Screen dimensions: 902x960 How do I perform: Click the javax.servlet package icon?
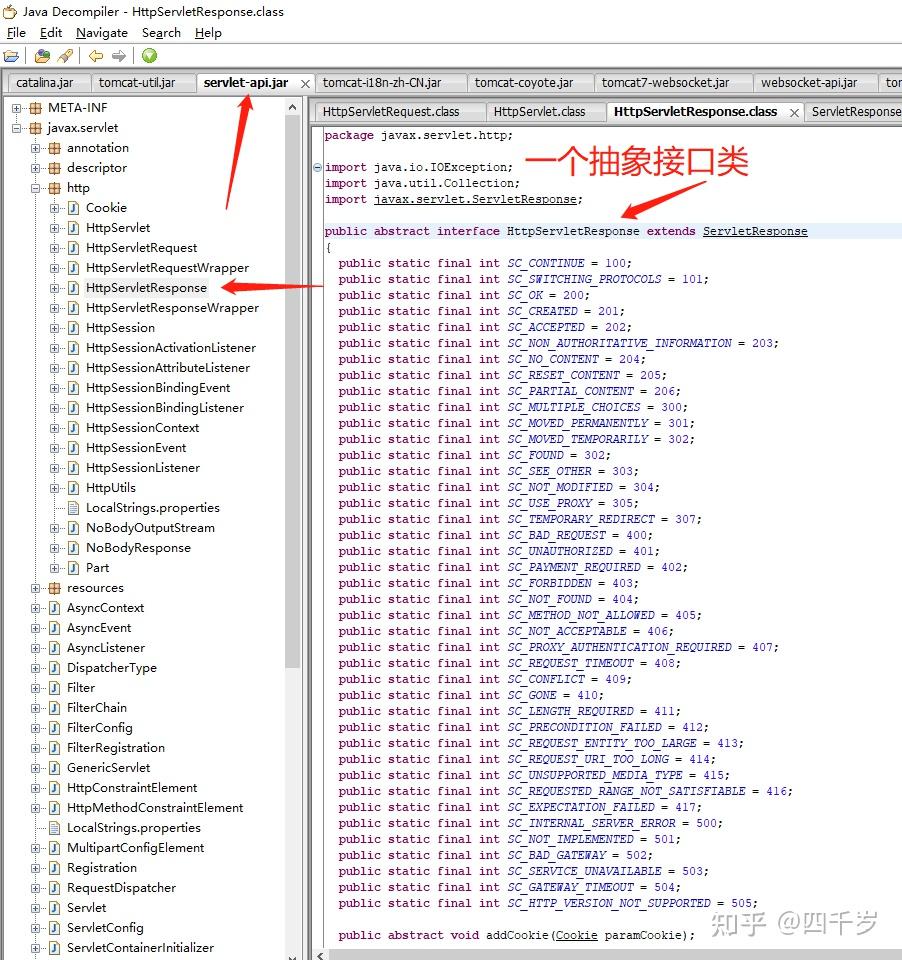click(36, 129)
